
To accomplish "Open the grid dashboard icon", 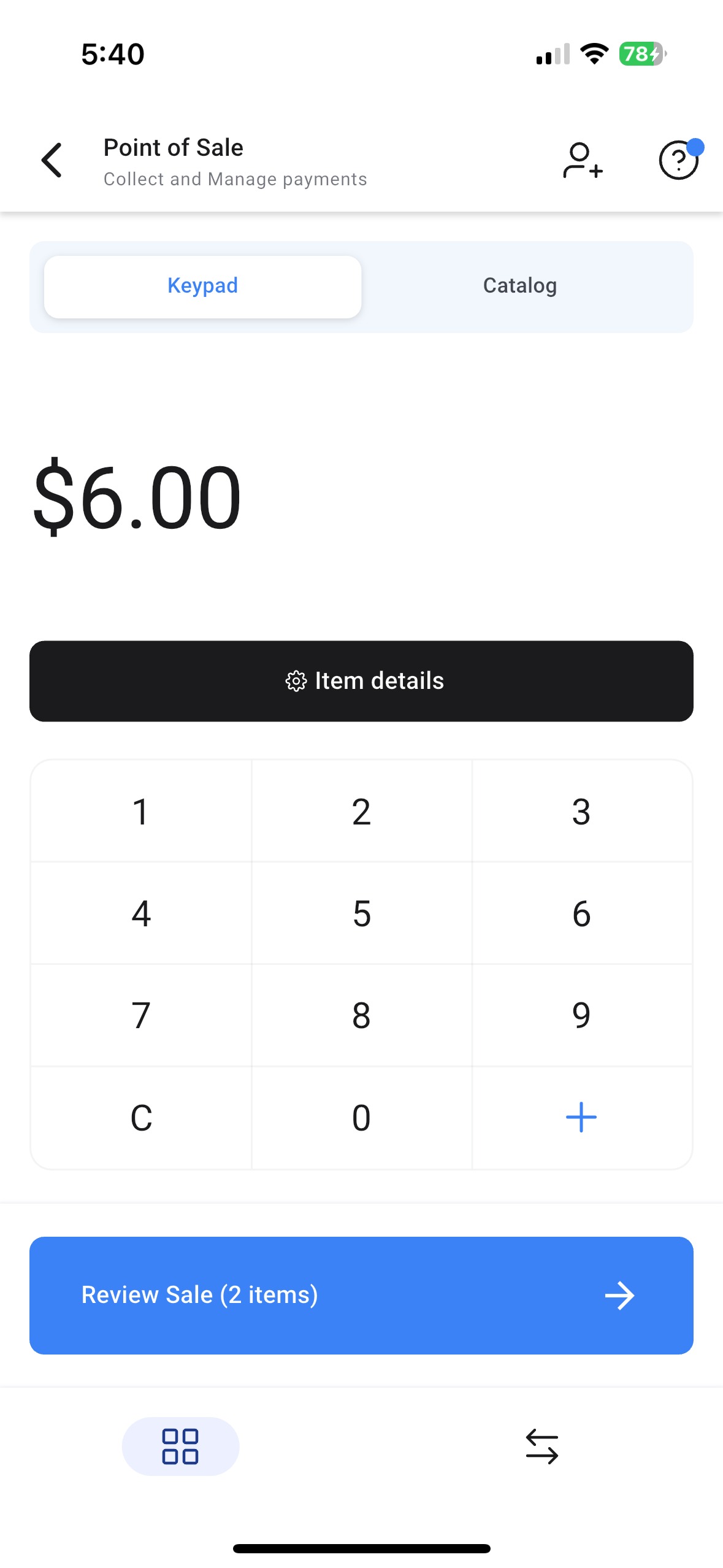I will pos(180,1446).
